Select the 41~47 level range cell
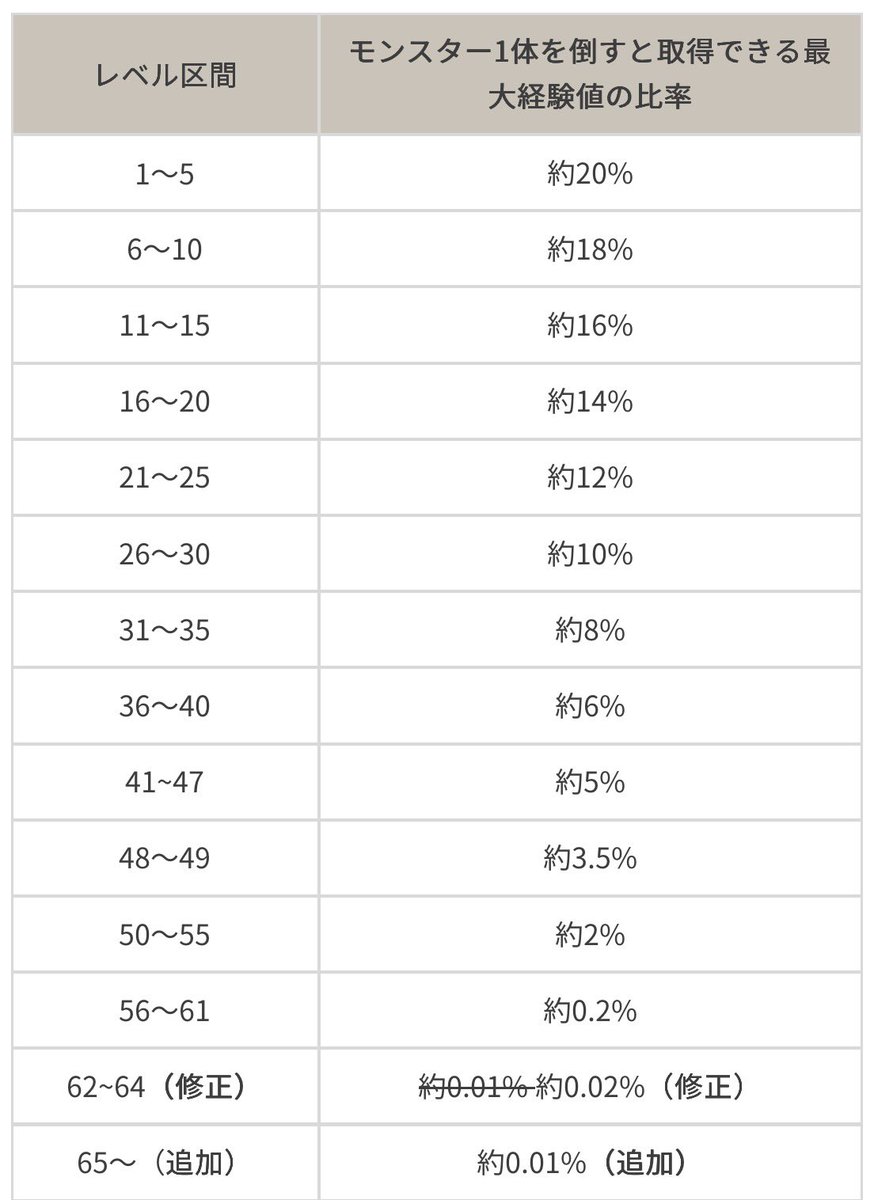Viewport: 874px width, 1200px height. [166, 782]
